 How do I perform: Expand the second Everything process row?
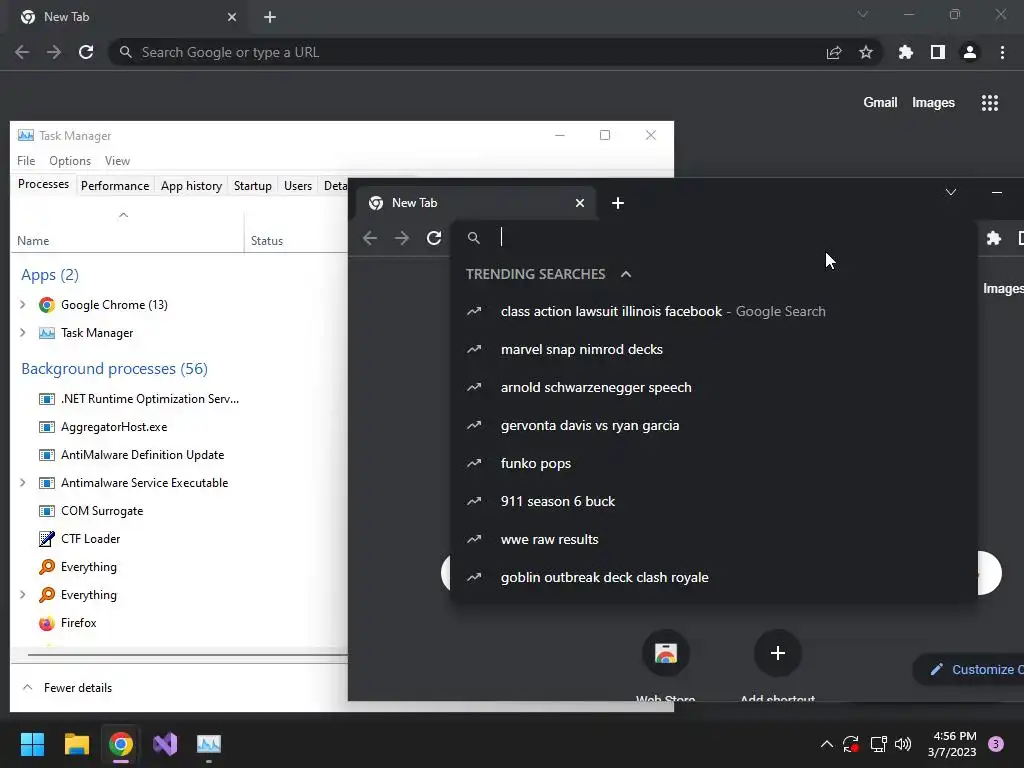[23, 594]
